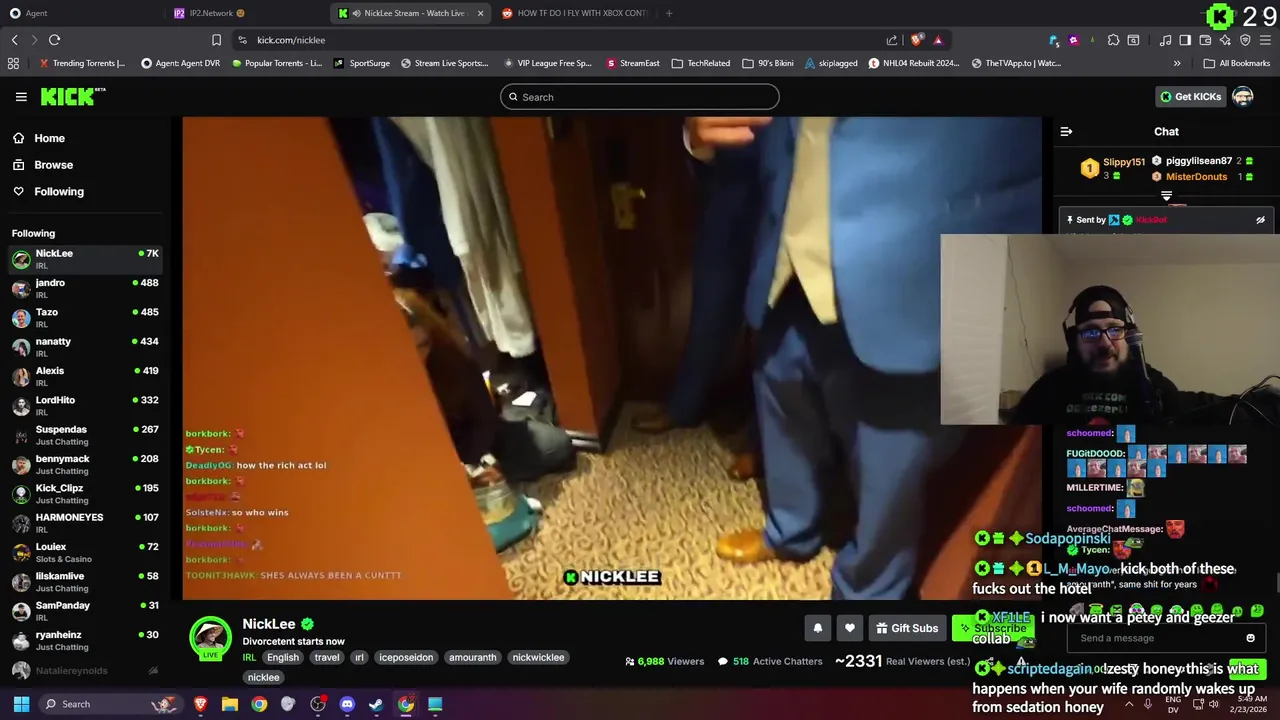Open the browser main menu

[1266, 40]
